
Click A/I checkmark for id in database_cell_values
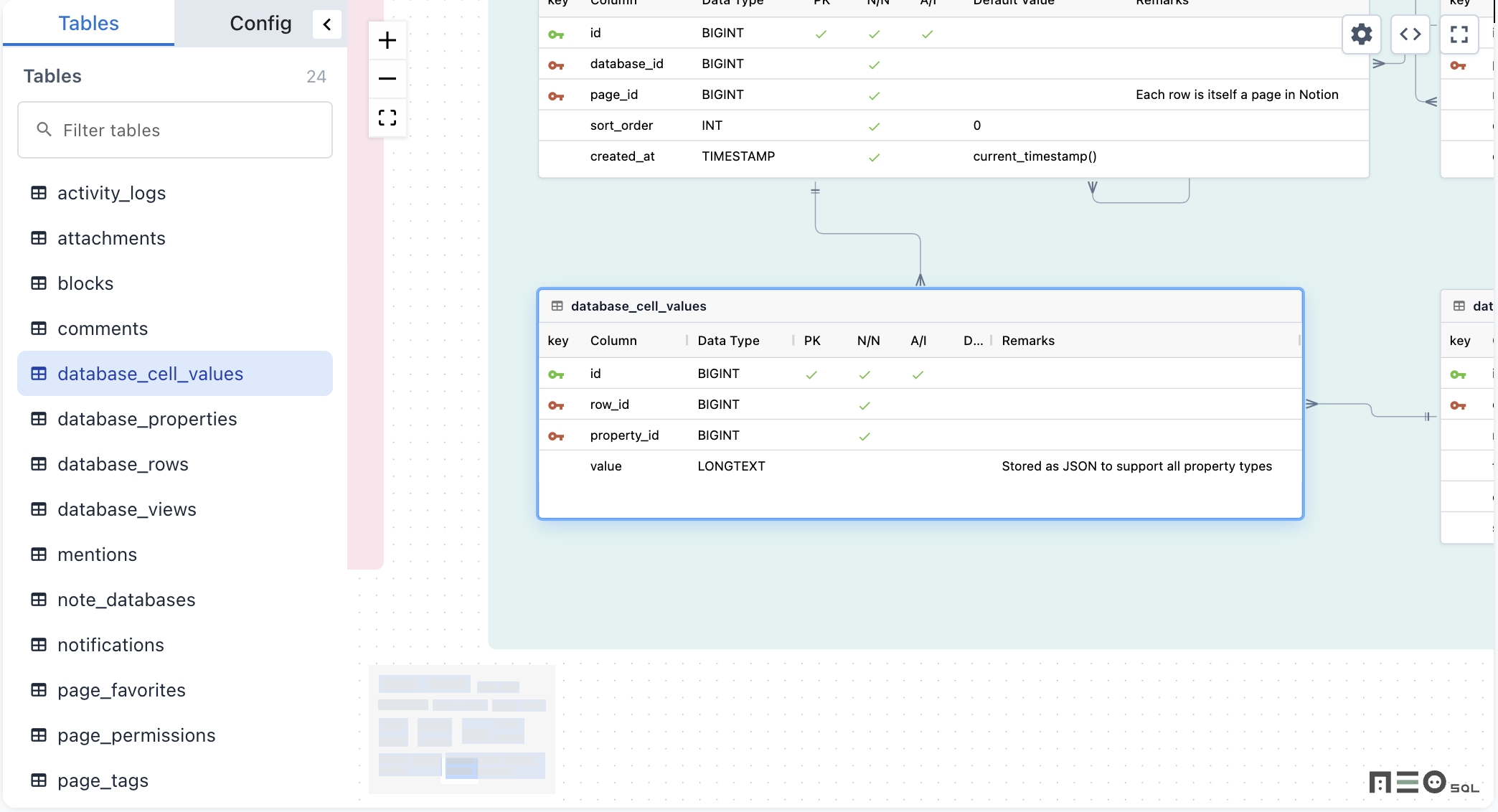pos(918,374)
